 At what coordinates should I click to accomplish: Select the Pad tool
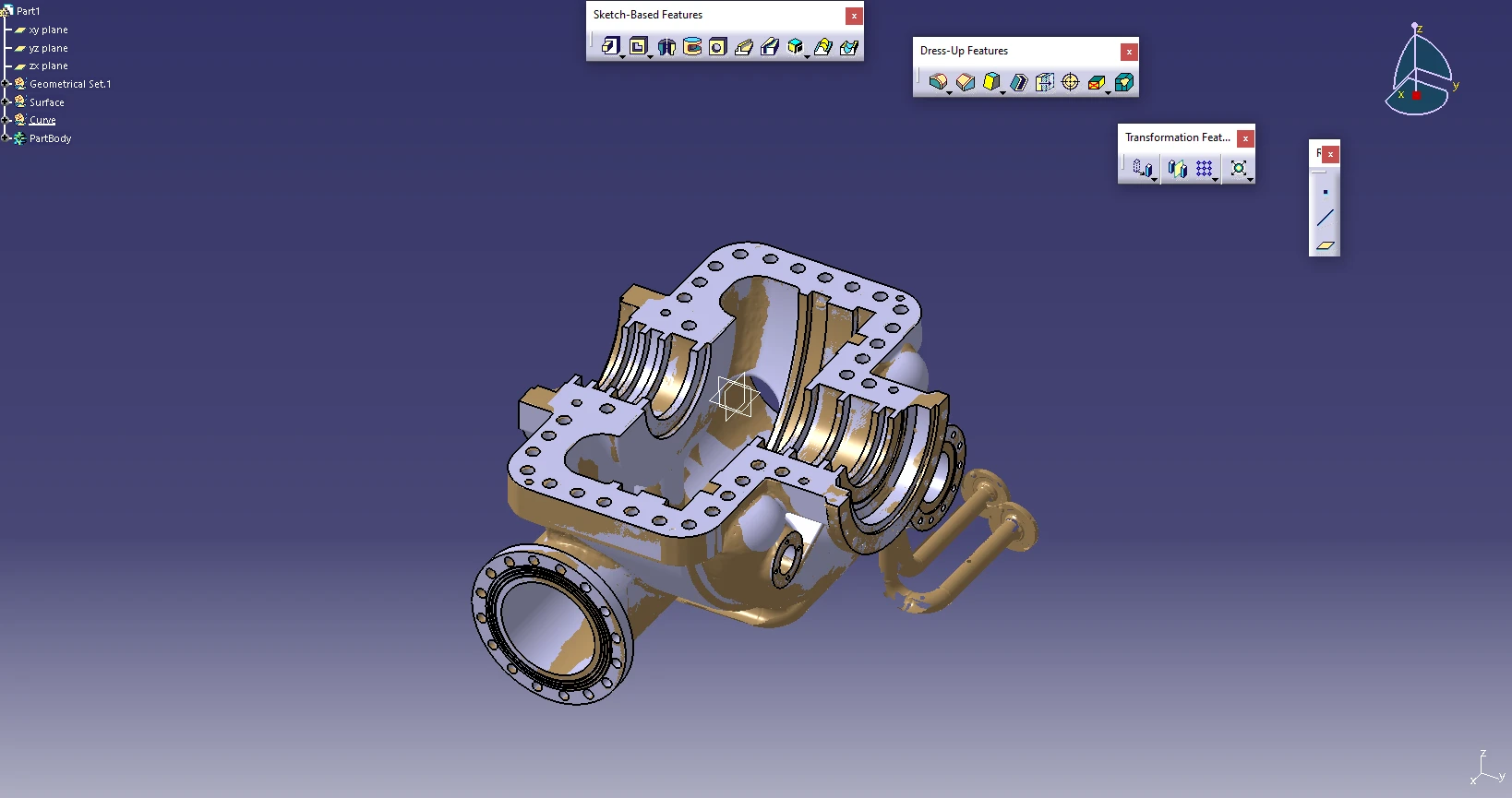[610, 46]
